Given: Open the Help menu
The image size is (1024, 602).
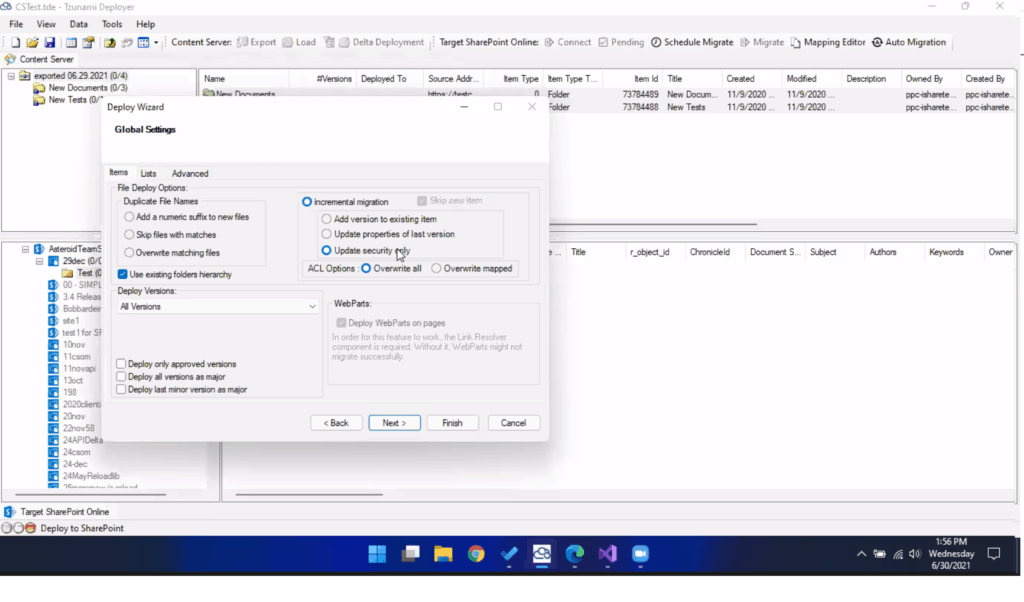Looking at the screenshot, I should tap(146, 24).
